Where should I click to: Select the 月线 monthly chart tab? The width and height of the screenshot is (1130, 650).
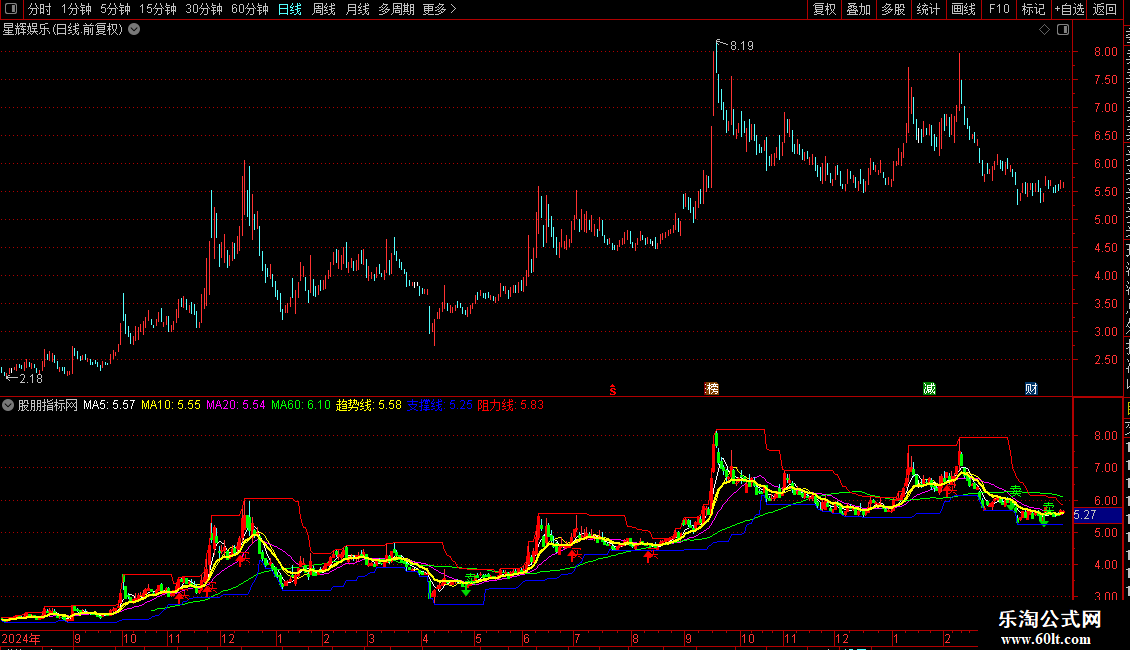357,9
